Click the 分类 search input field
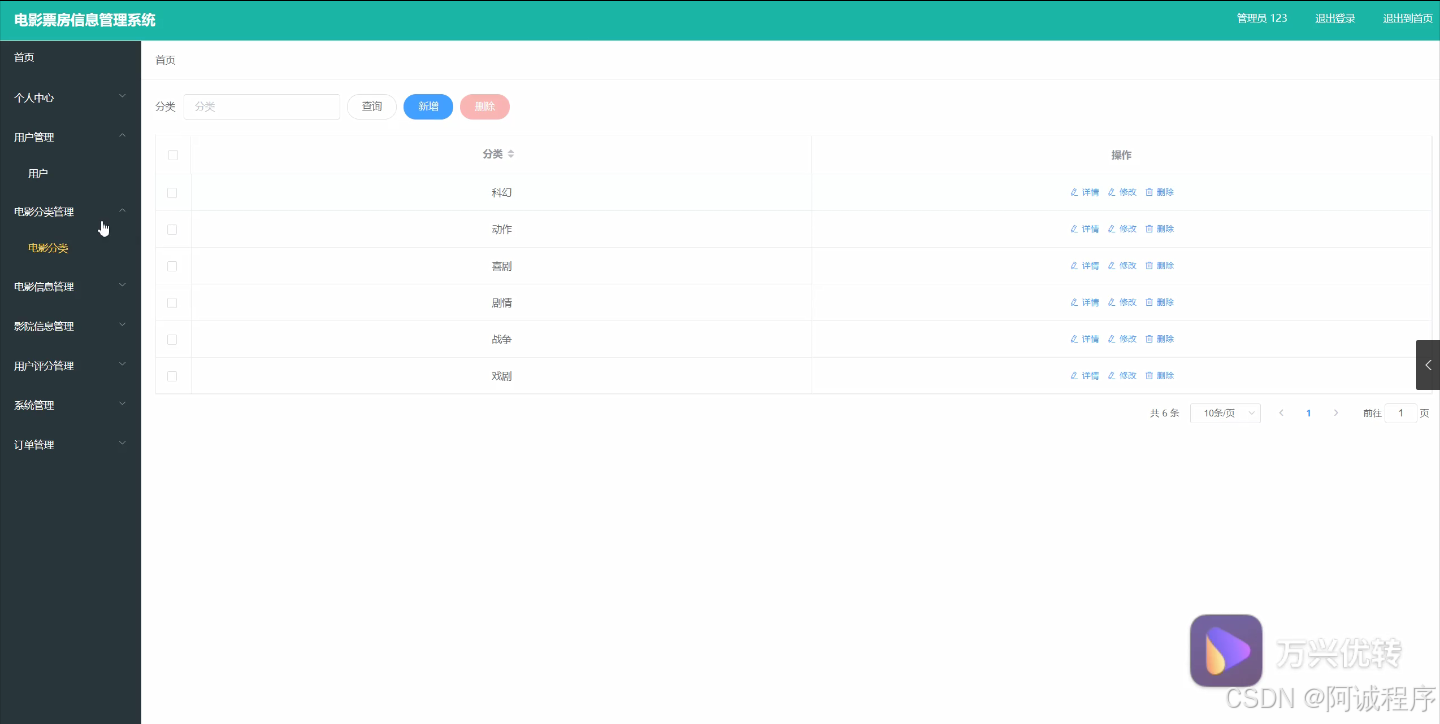1440x724 pixels. tap(261, 106)
